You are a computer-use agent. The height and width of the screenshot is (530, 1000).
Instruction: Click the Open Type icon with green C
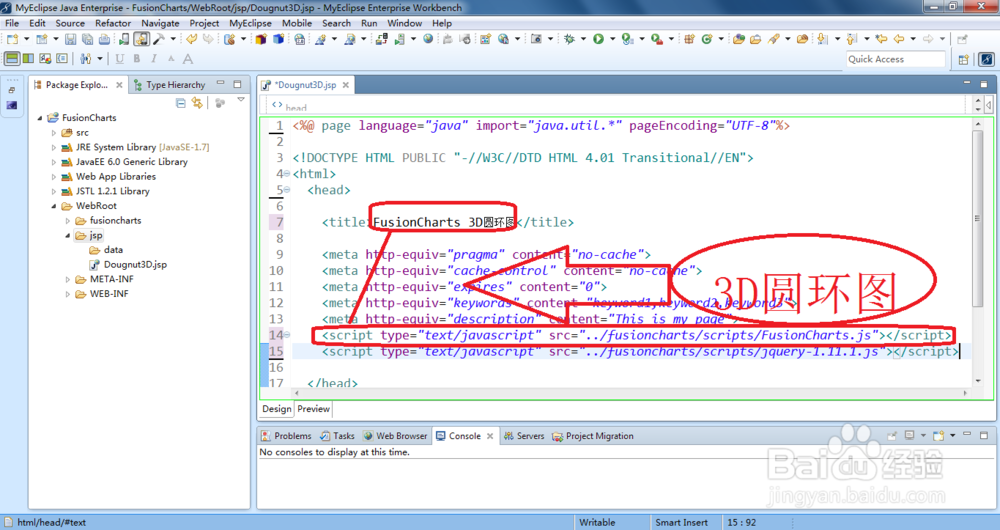click(x=707, y=40)
